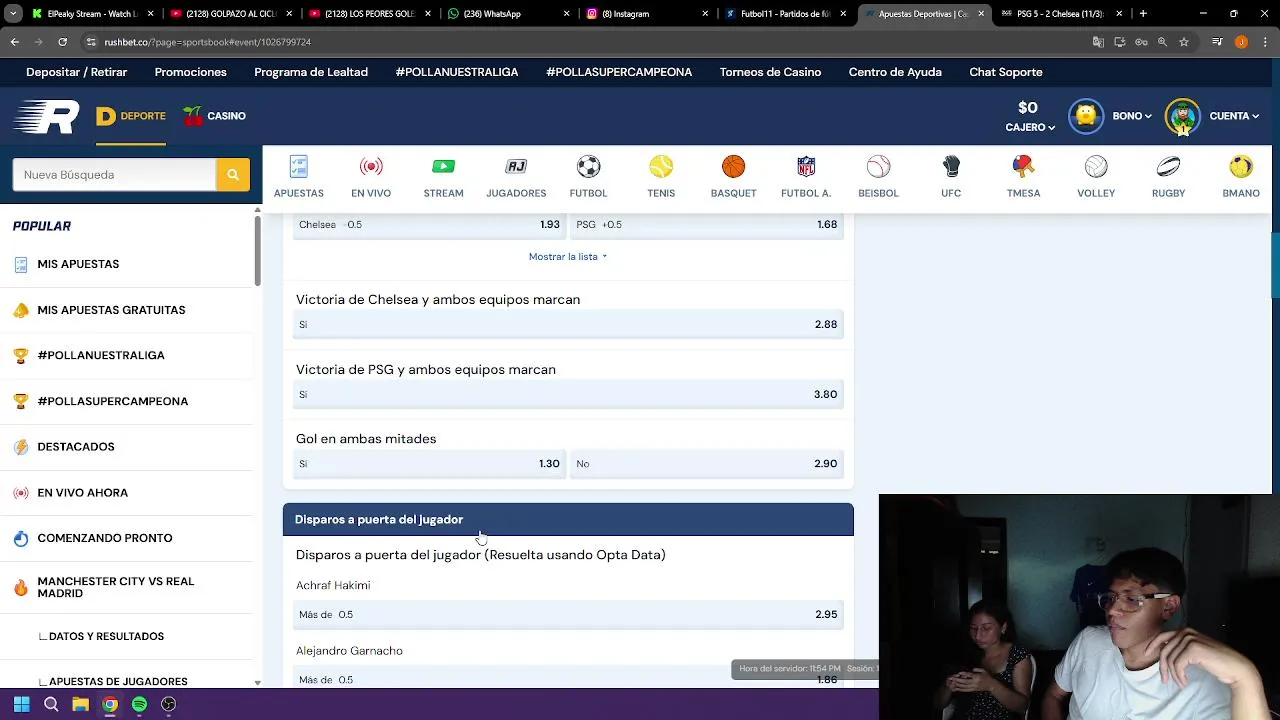Open Torneos de Casino
The image size is (1280, 720).
coord(770,72)
